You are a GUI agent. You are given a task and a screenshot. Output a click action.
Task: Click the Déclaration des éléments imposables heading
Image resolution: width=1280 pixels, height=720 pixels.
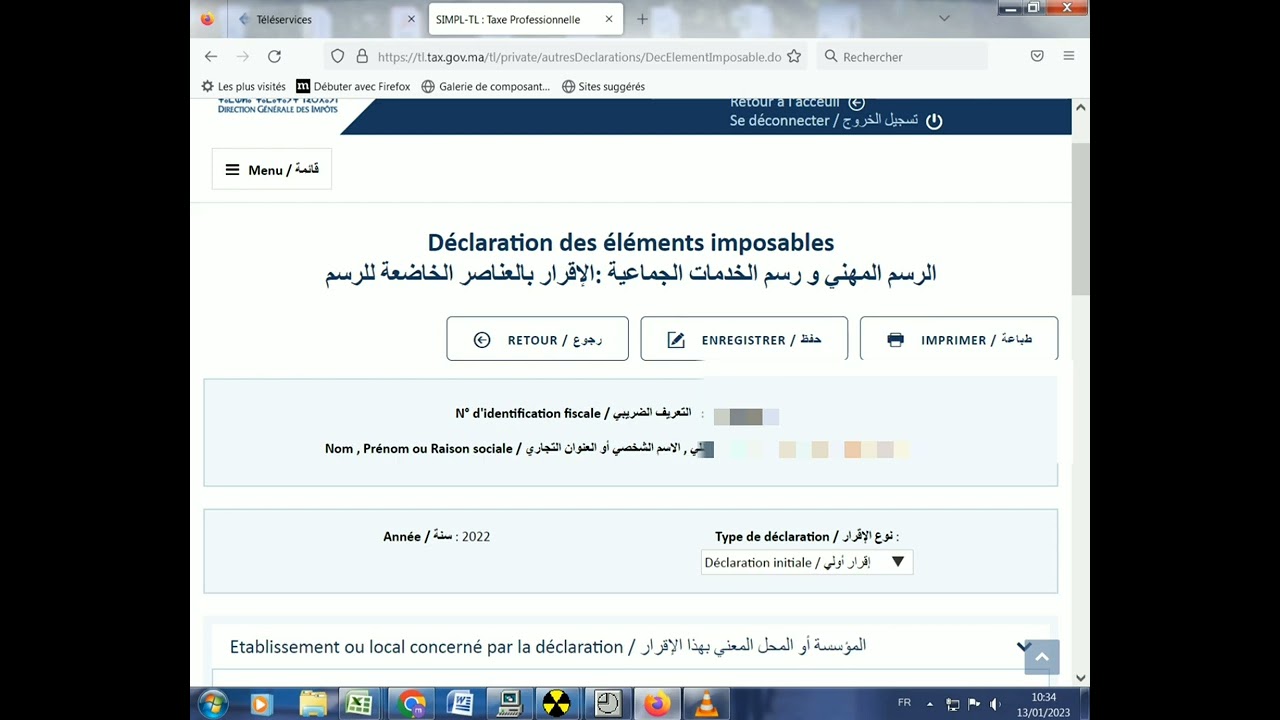coord(630,242)
